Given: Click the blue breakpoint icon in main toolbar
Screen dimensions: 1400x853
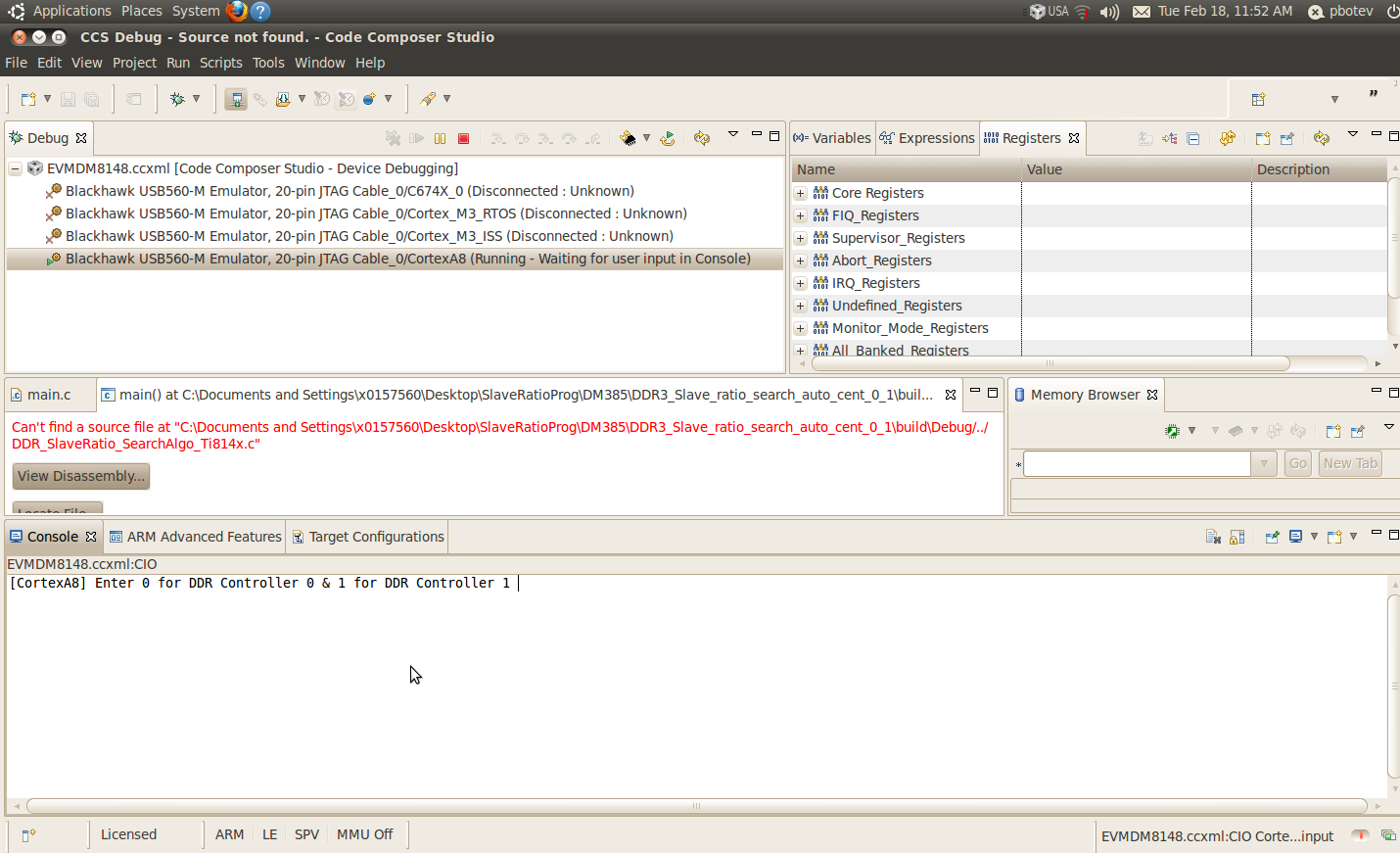Looking at the screenshot, I should click(369, 99).
